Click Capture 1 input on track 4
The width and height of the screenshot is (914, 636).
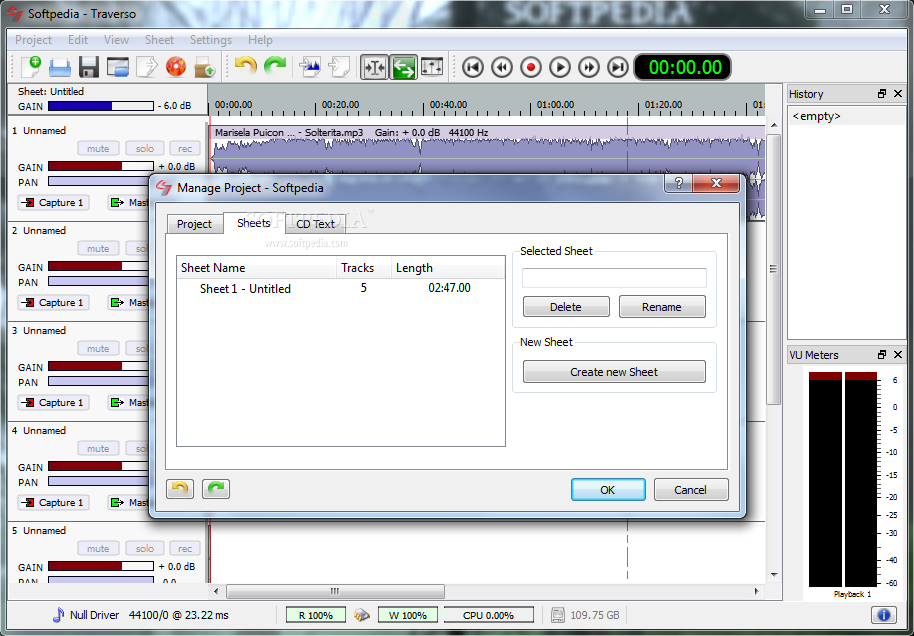[x=53, y=503]
